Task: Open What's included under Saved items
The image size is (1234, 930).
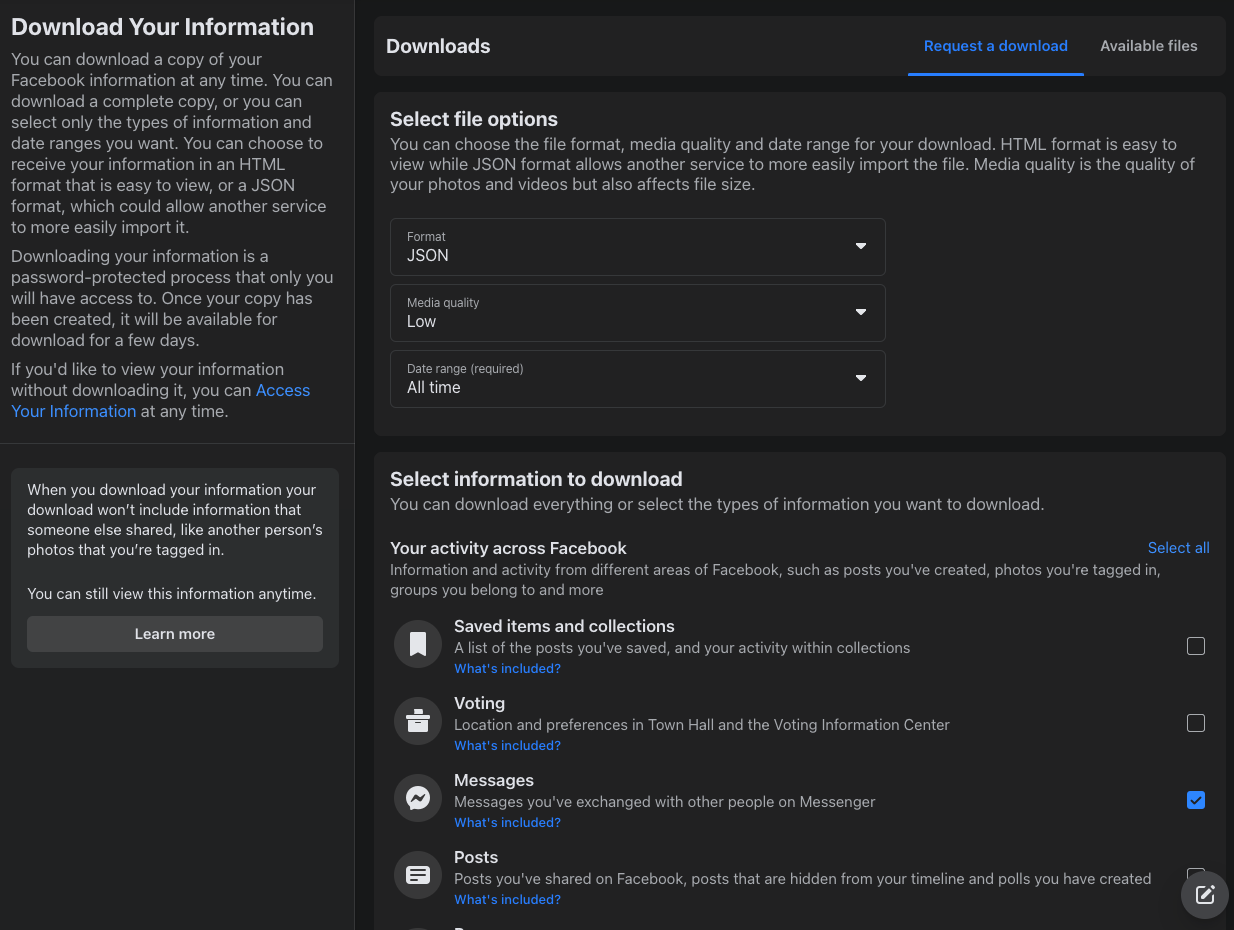Action: click(x=507, y=669)
